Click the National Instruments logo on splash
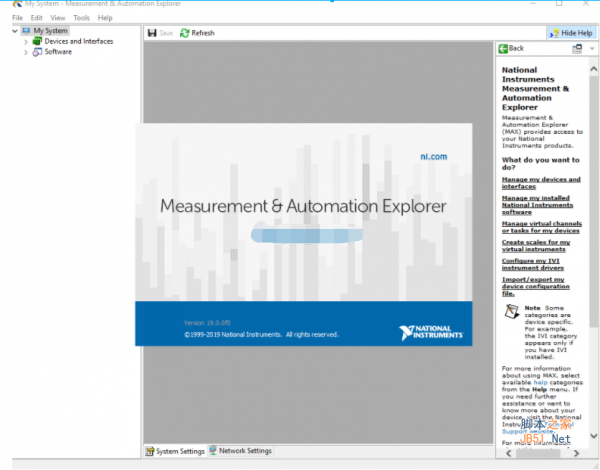The image size is (600, 470). pyautogui.click(x=430, y=332)
